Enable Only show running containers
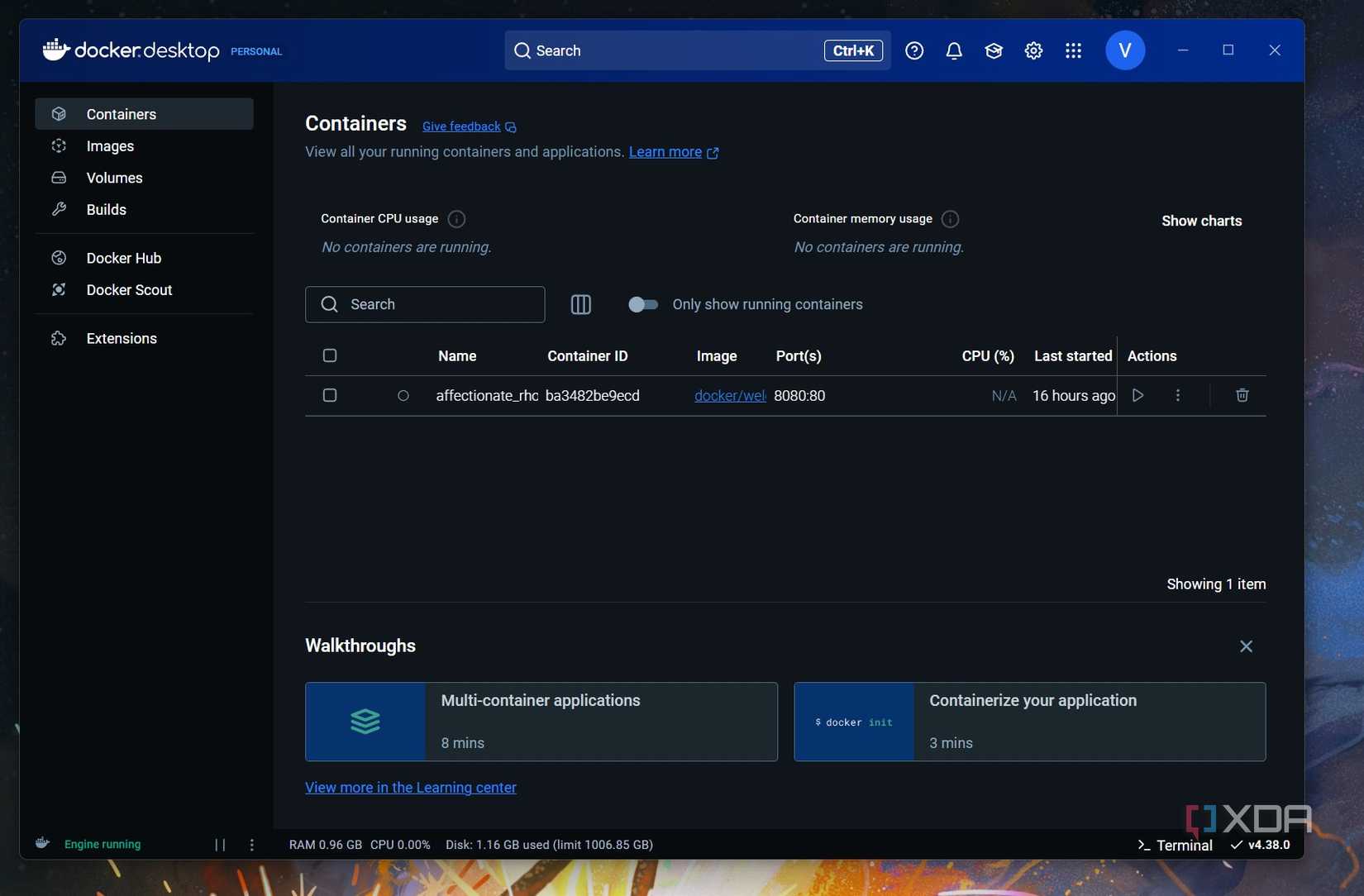1364x896 pixels. point(643,304)
